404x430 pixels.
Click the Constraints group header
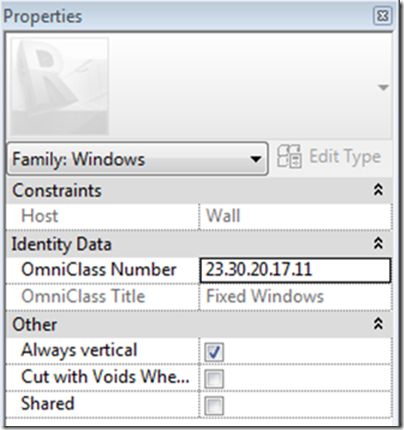click(199, 190)
